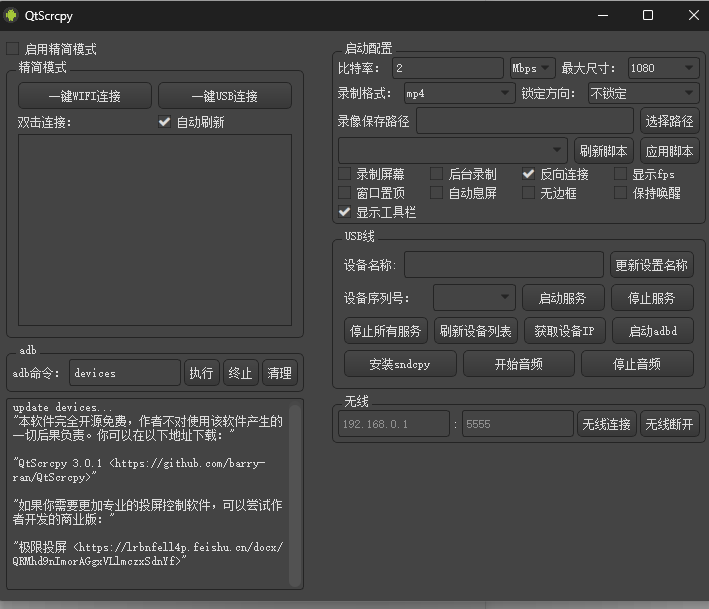Enable the 启用精简模式 checkbox

pos(13,49)
